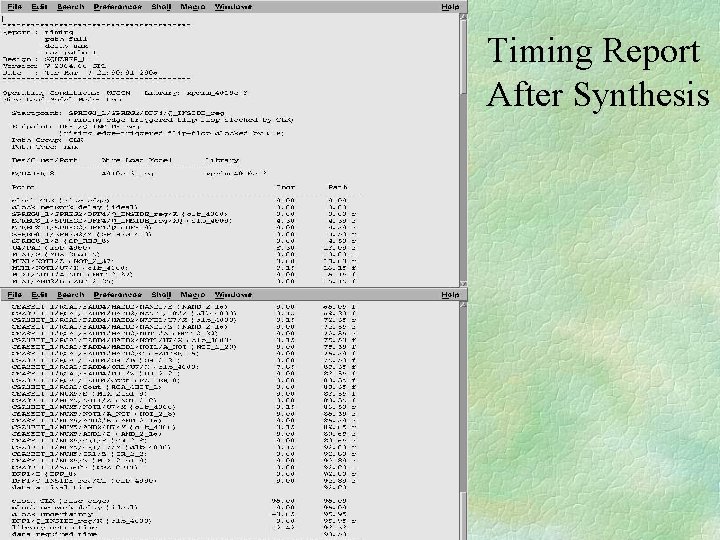Open the Edit menu in the top window
Screen dimensions: 720x540
39,7
